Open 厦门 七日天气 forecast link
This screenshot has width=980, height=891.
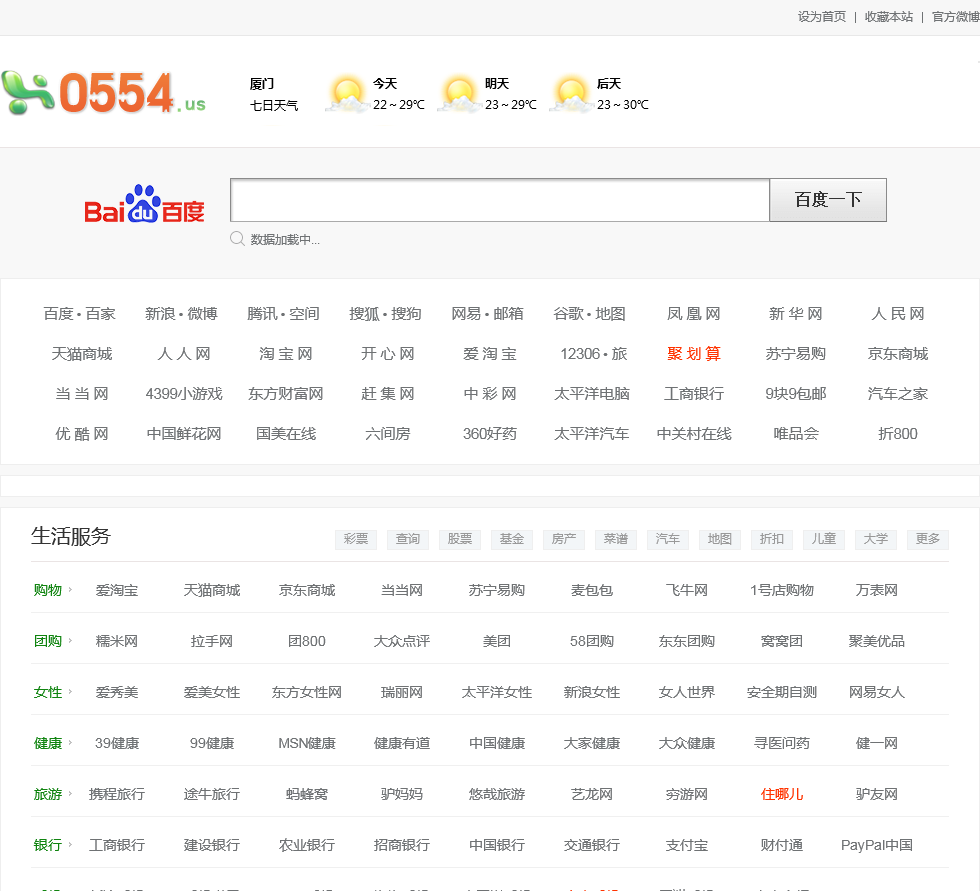(x=274, y=94)
